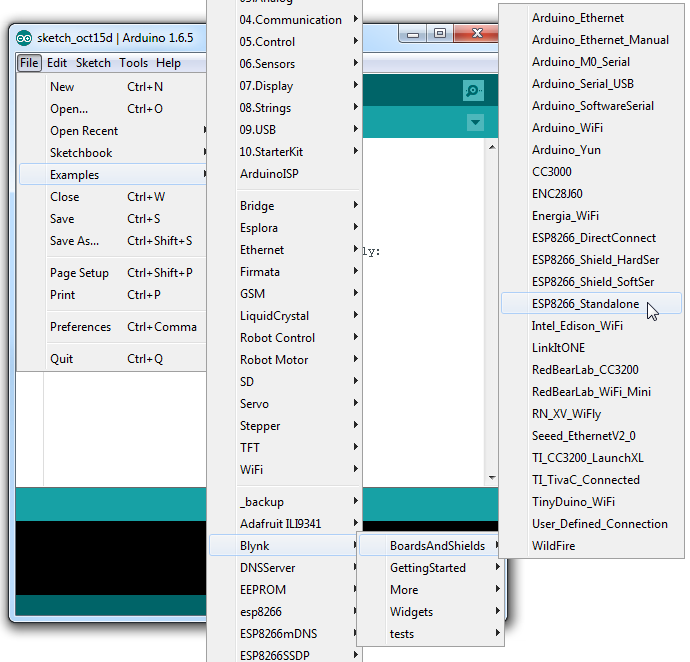
Task: Expand the Servo examples
Action: [x=285, y=404]
